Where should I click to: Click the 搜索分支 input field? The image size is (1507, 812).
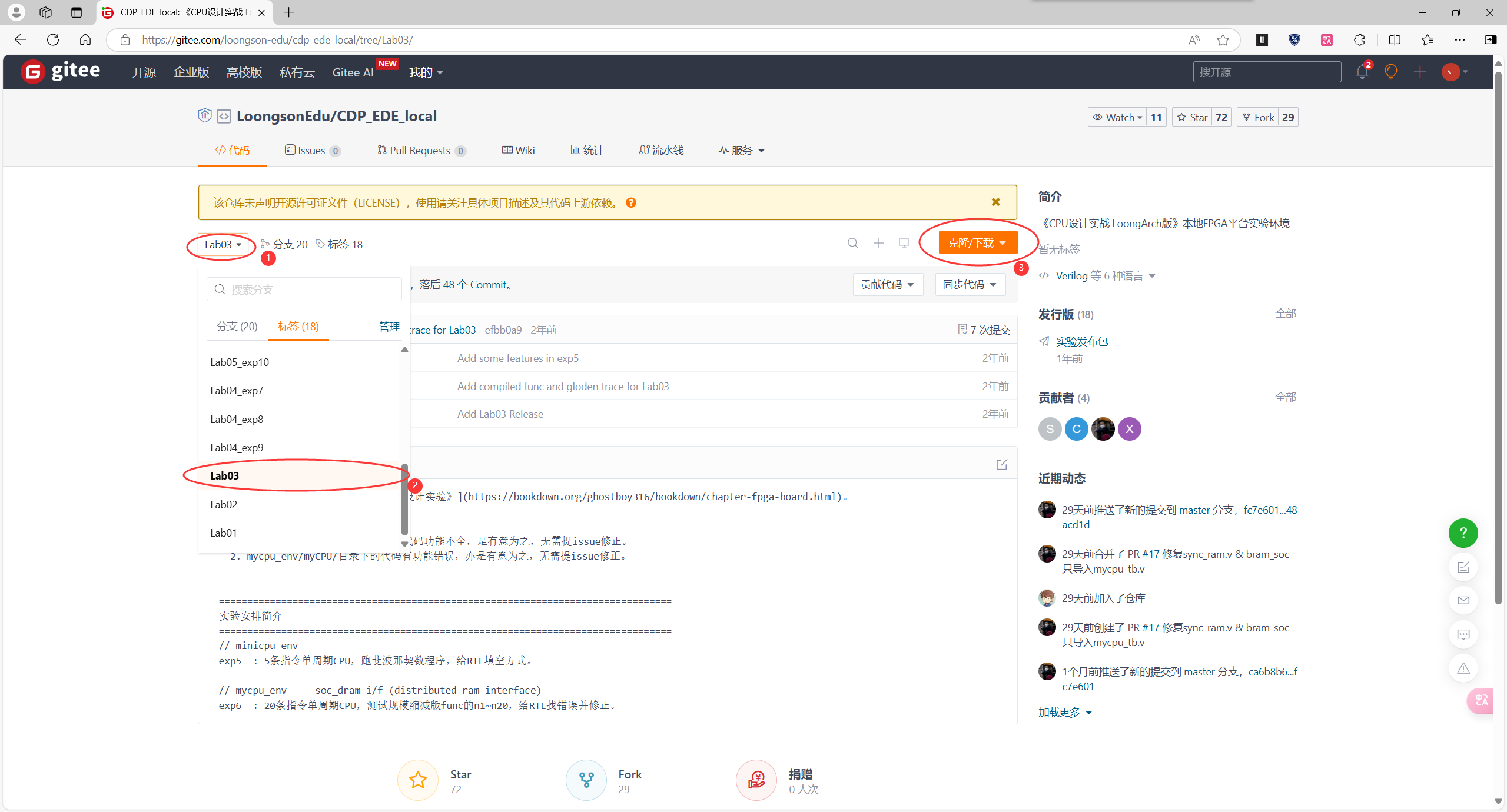(x=304, y=289)
